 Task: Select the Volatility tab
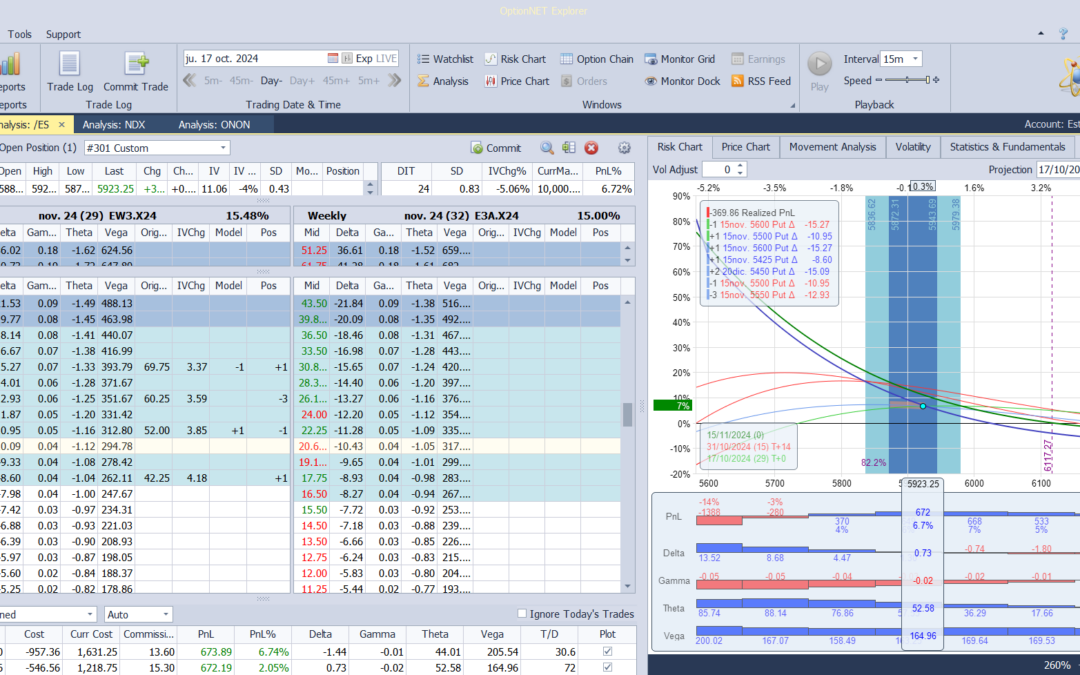(x=913, y=147)
